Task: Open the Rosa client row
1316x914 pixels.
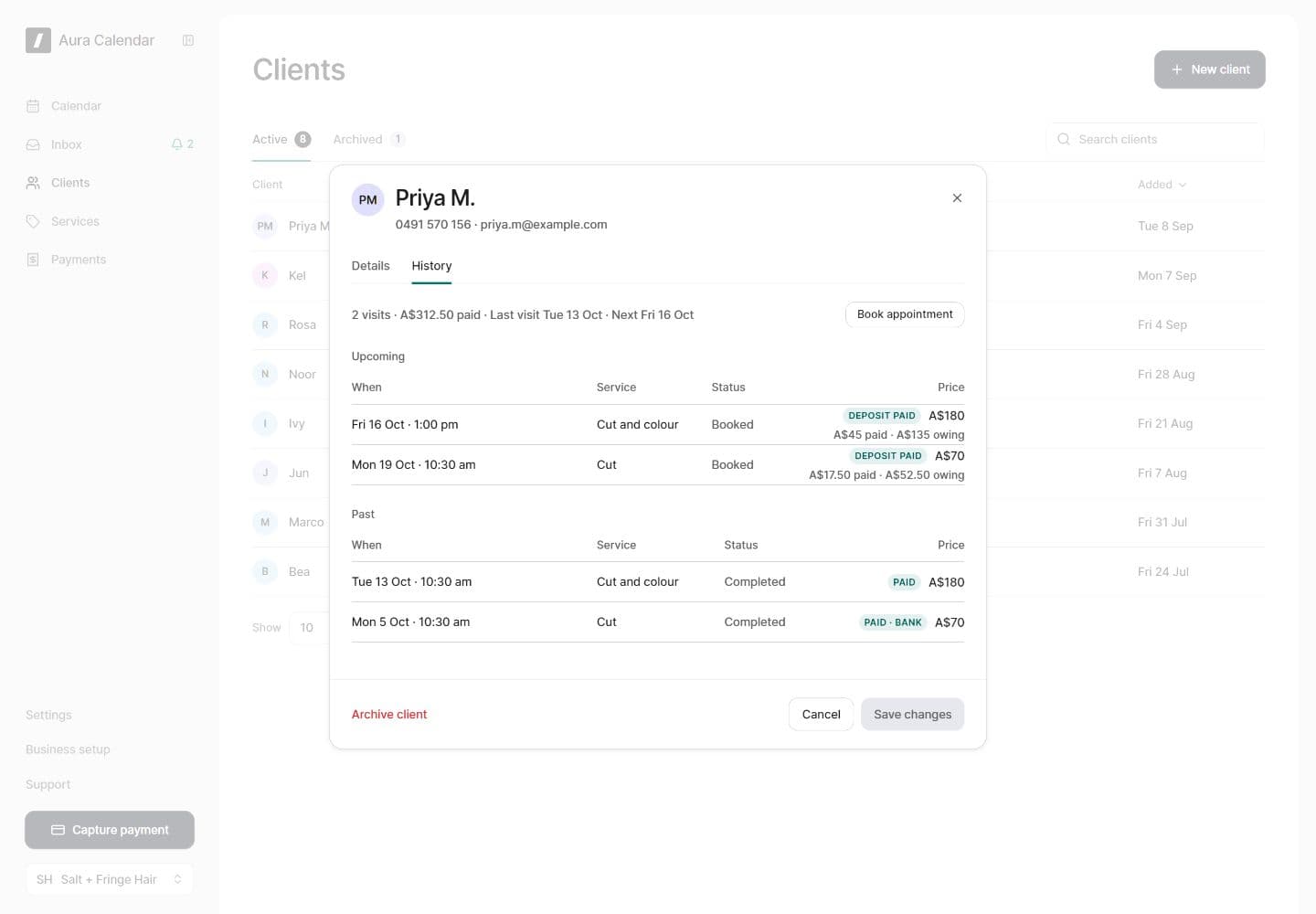Action: pyautogui.click(x=291, y=324)
